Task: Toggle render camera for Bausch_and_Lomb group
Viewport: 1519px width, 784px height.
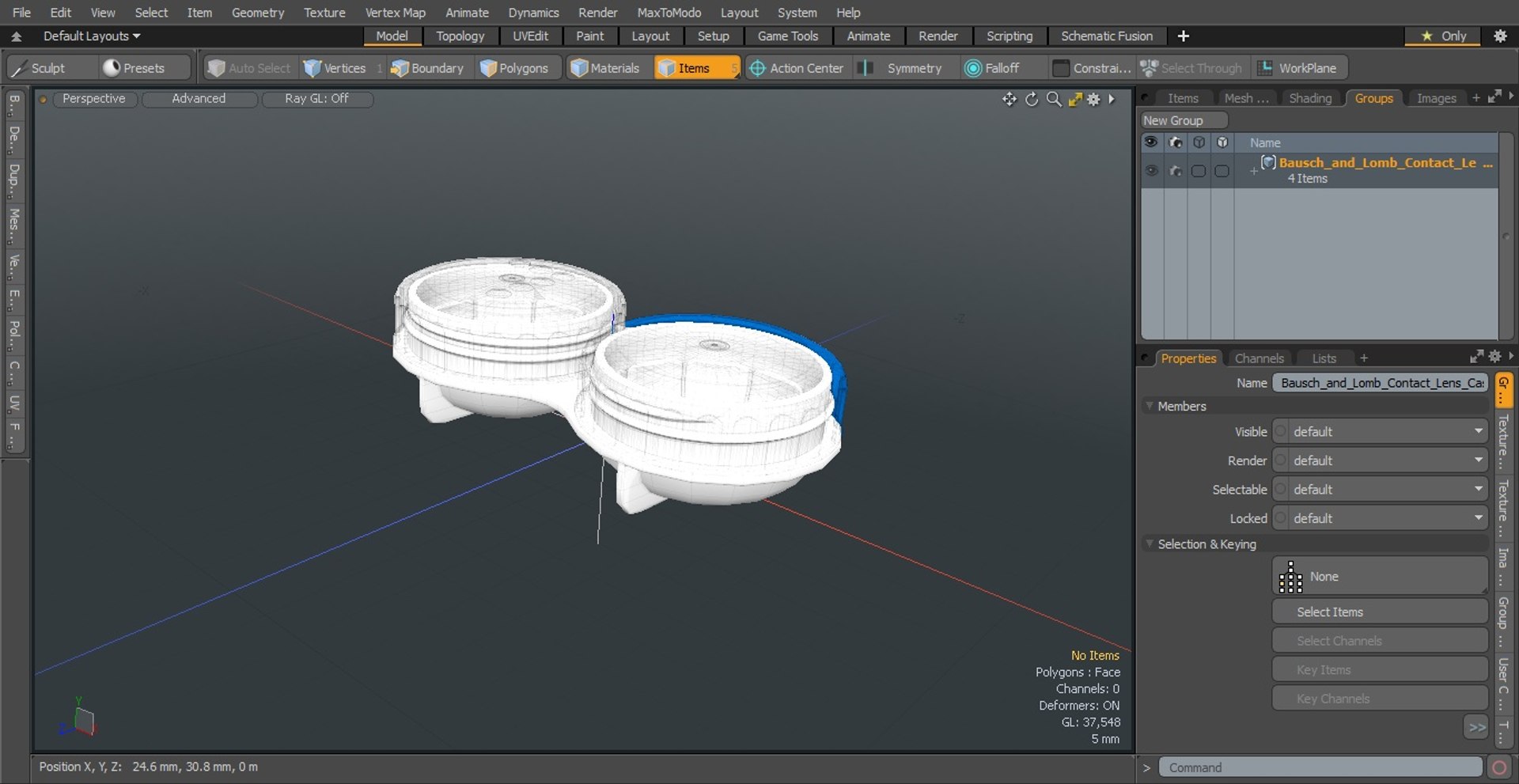Action: coord(1176,171)
